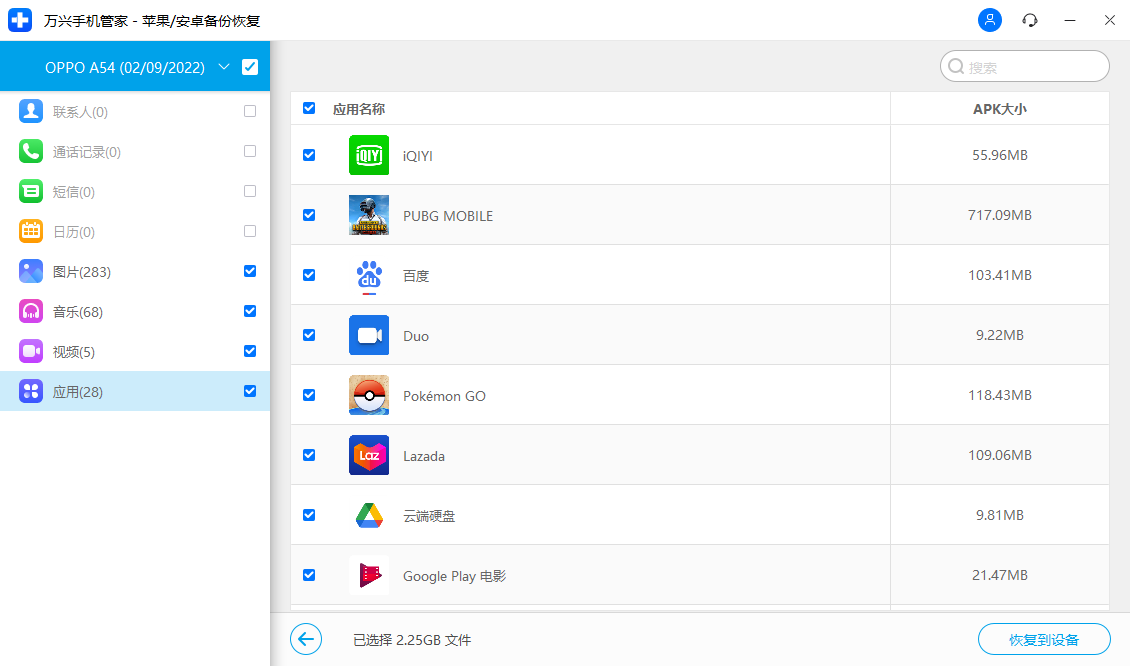Uncheck the Pokémon GO app checkbox
Screen dimensions: 1130x666
click(x=309, y=395)
